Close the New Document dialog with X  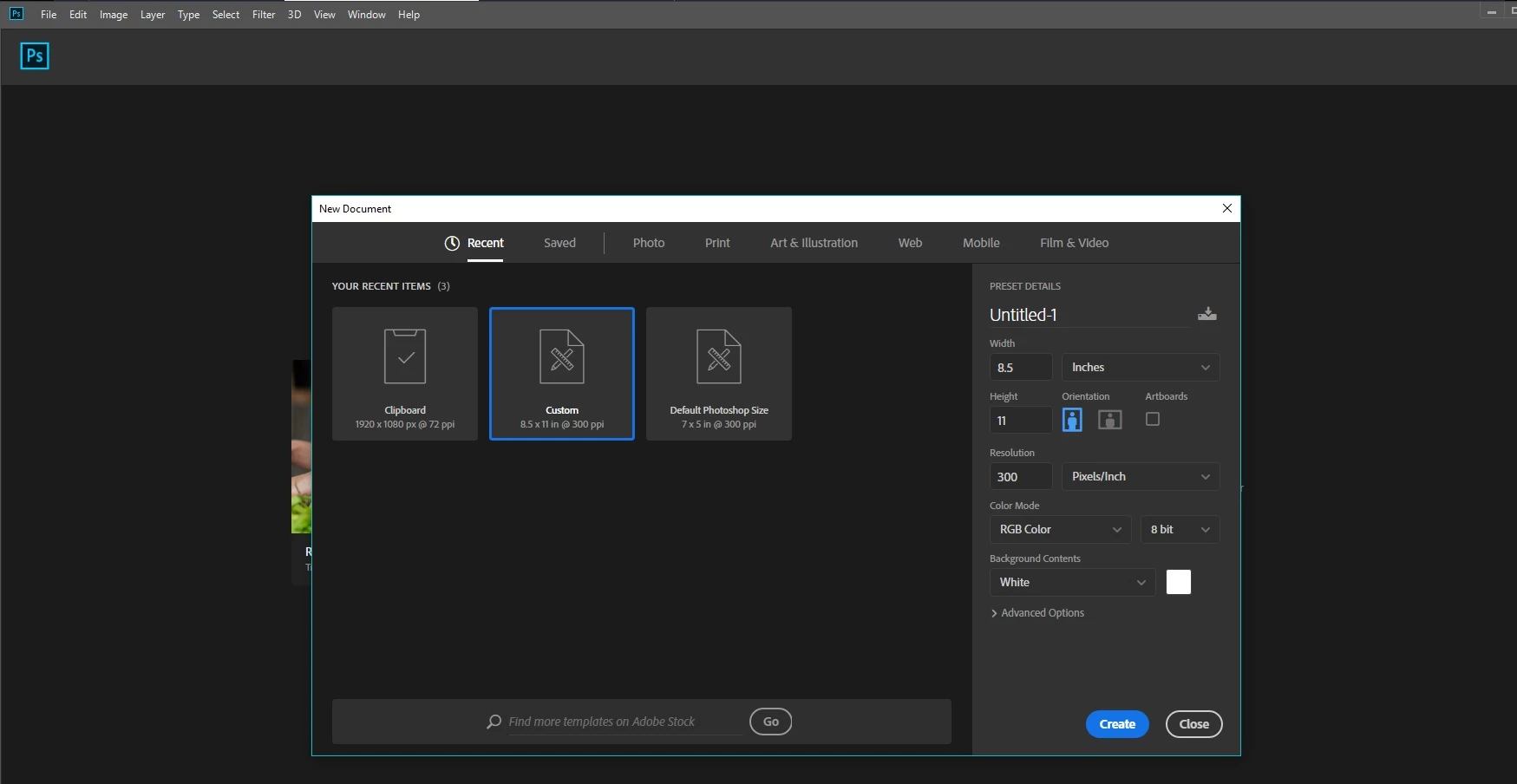click(x=1226, y=208)
